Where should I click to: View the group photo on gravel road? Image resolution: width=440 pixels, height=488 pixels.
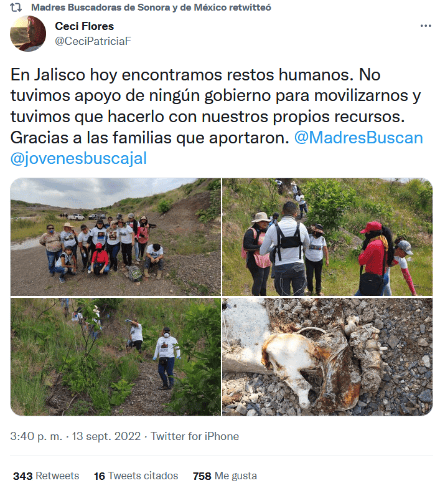[x=115, y=237]
